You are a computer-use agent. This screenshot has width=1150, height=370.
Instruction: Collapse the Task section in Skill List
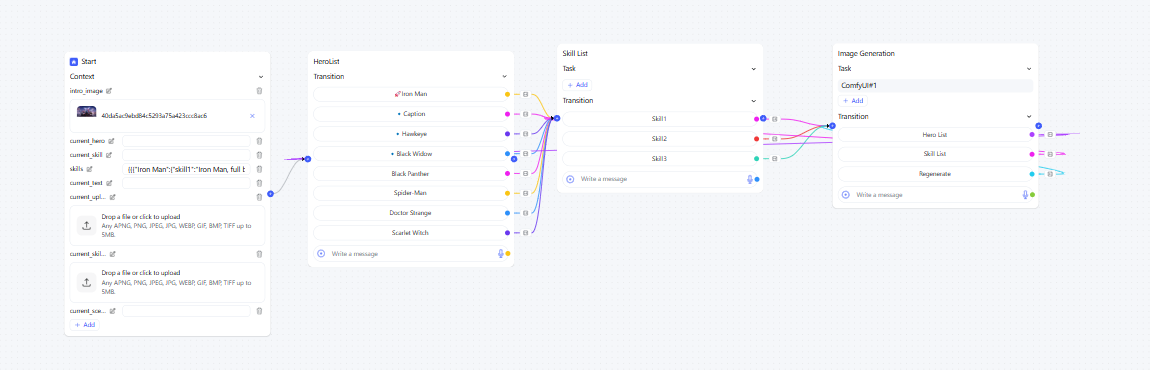753,69
